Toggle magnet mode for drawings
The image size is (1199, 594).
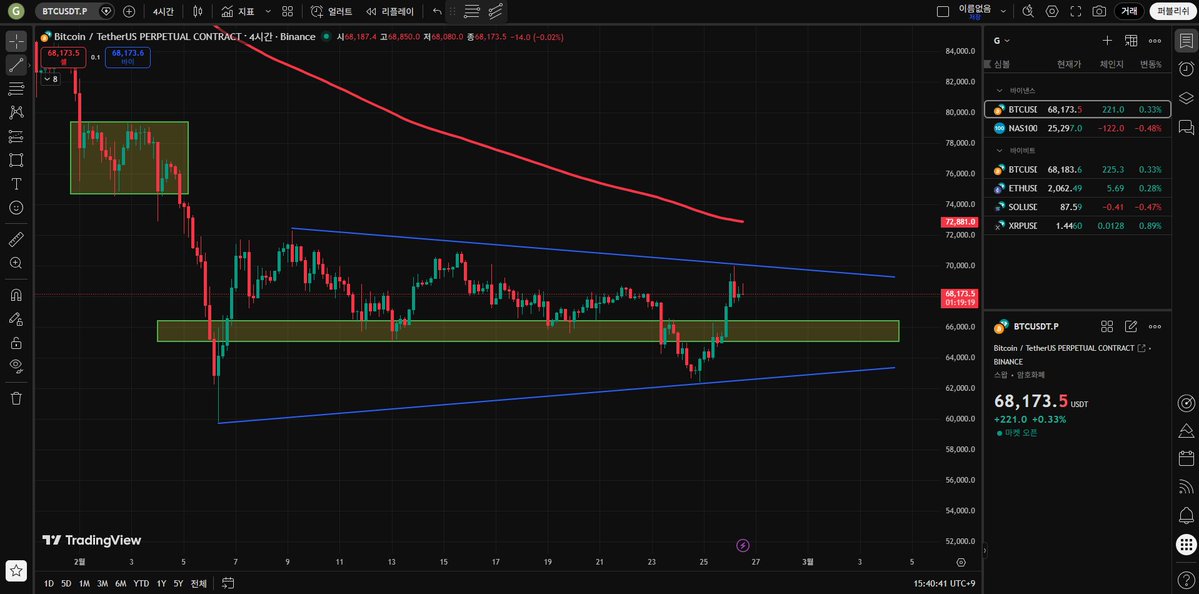pos(16,295)
